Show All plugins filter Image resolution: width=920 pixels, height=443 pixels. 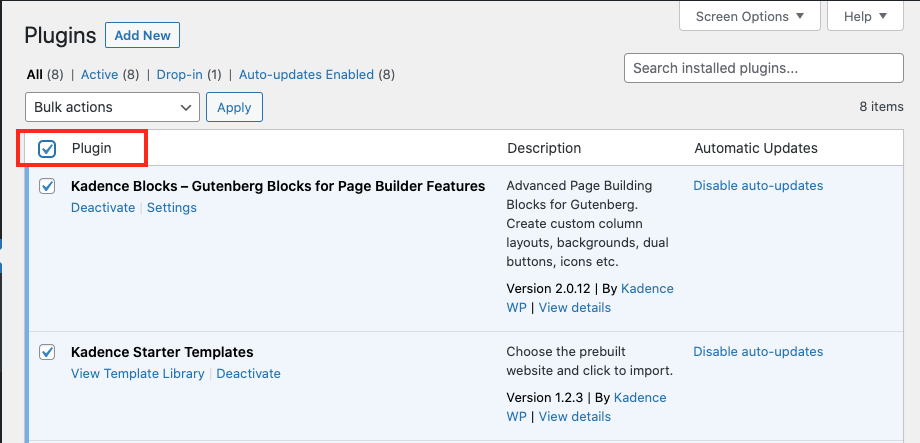click(35, 75)
